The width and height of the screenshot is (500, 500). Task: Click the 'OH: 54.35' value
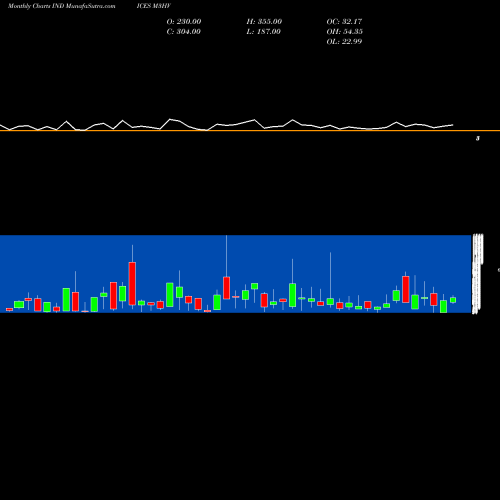point(344,32)
